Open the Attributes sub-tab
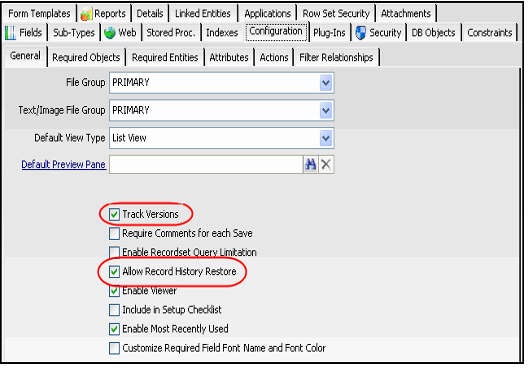This screenshot has width=528, height=373. [229, 58]
